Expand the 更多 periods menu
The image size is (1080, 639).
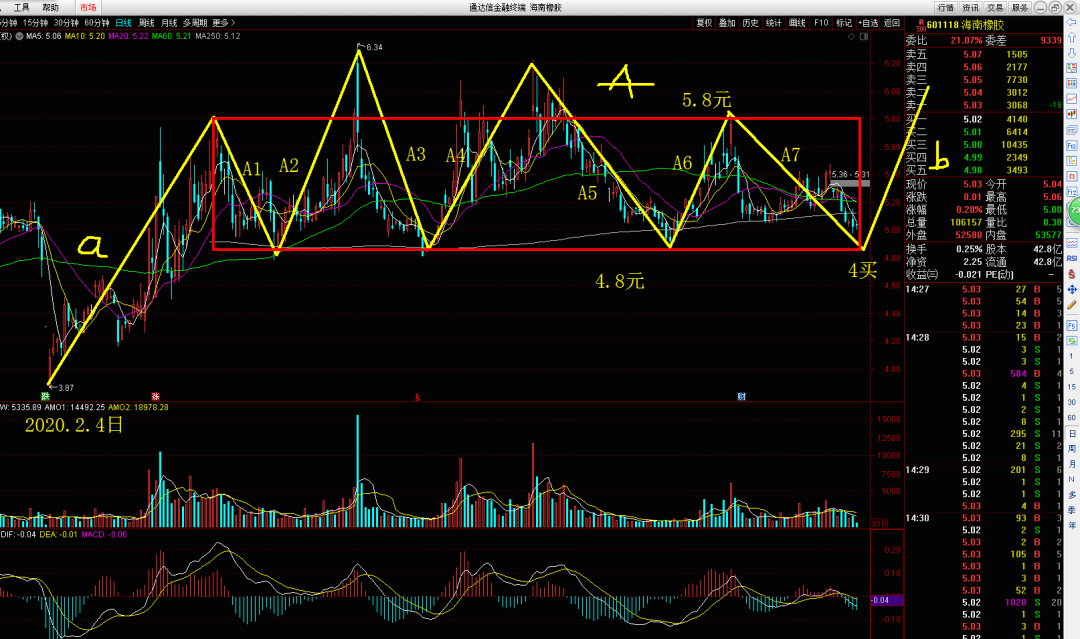224,23
